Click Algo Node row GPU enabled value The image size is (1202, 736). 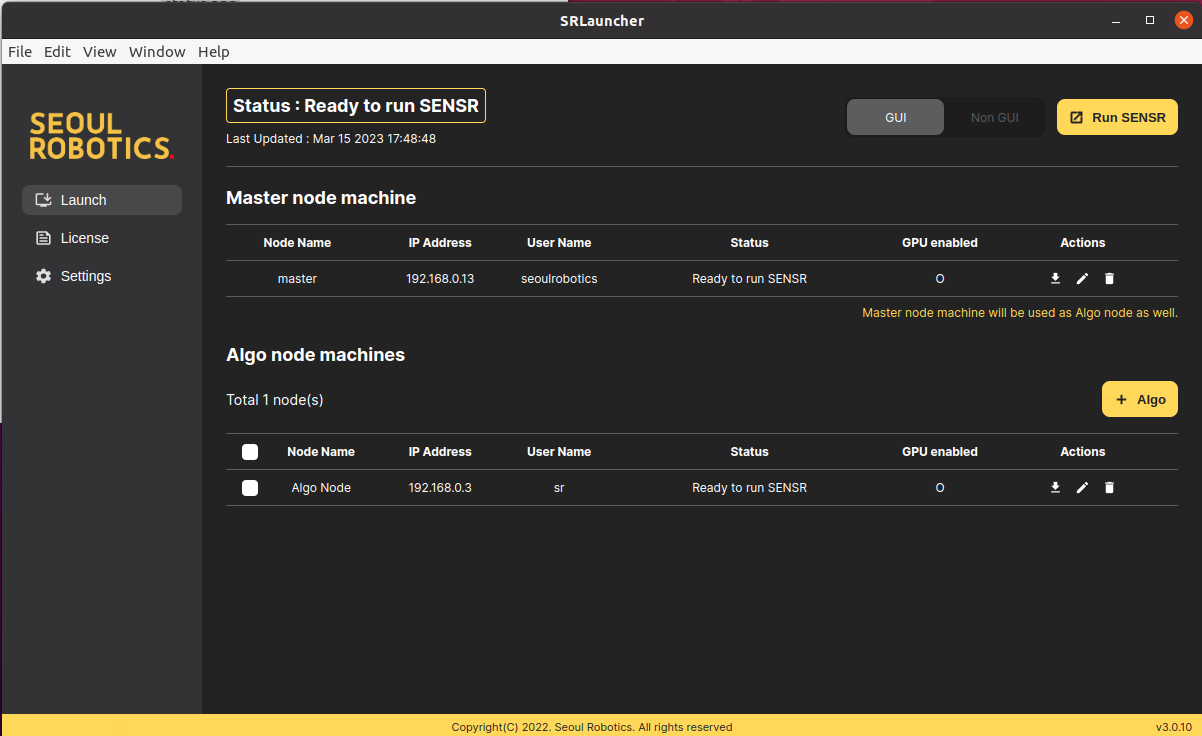pyautogui.click(x=940, y=488)
